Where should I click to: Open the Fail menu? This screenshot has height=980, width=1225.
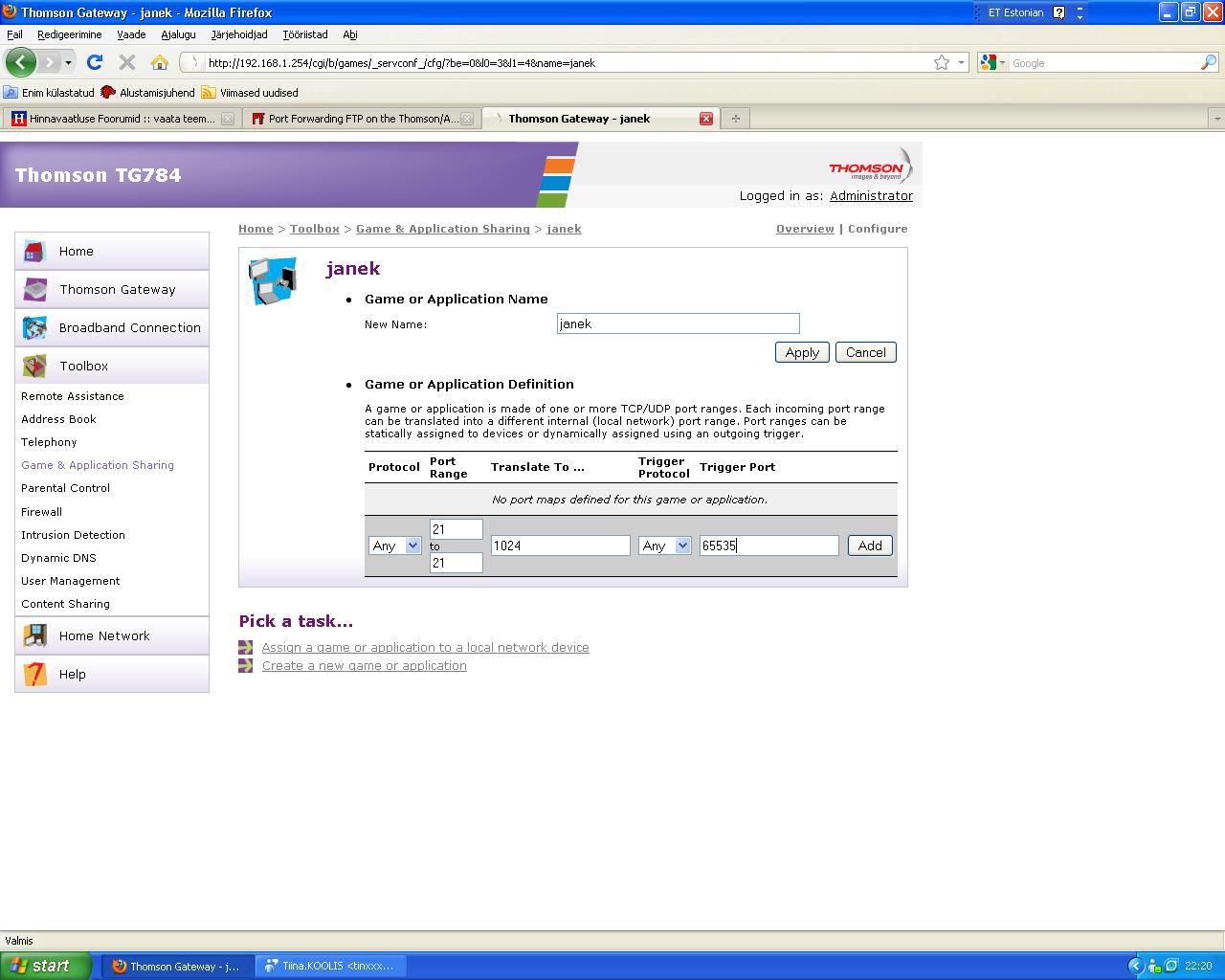point(14,34)
